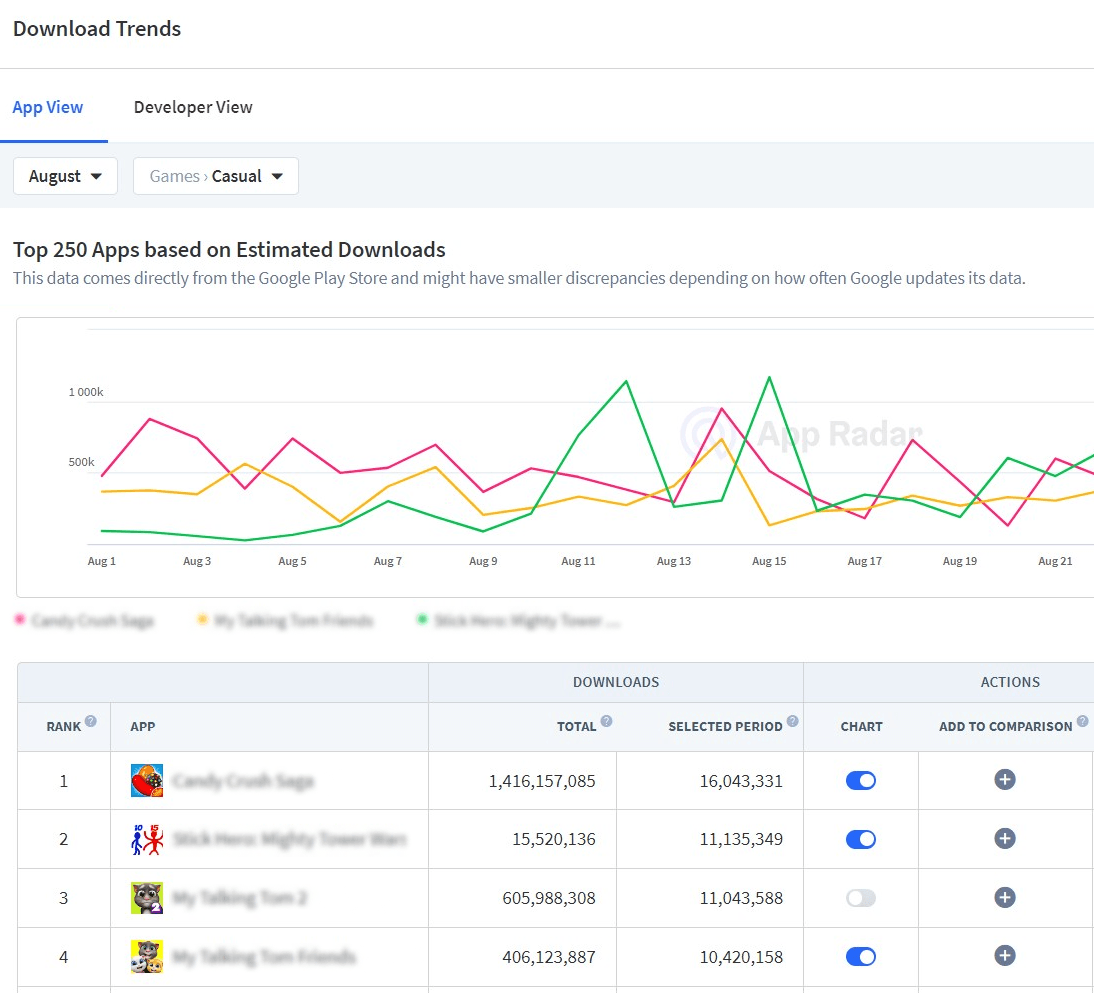Click the green legend dot under the chart

422,619
